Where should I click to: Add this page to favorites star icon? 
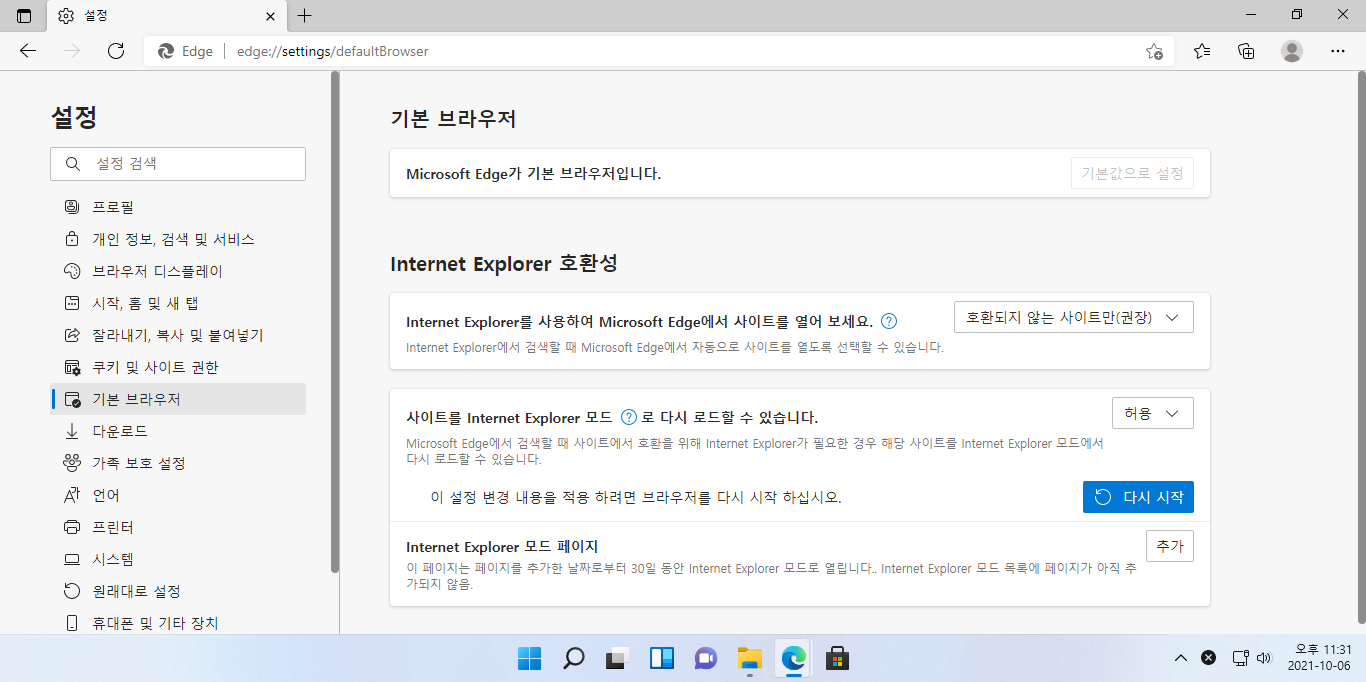[x=1154, y=51]
